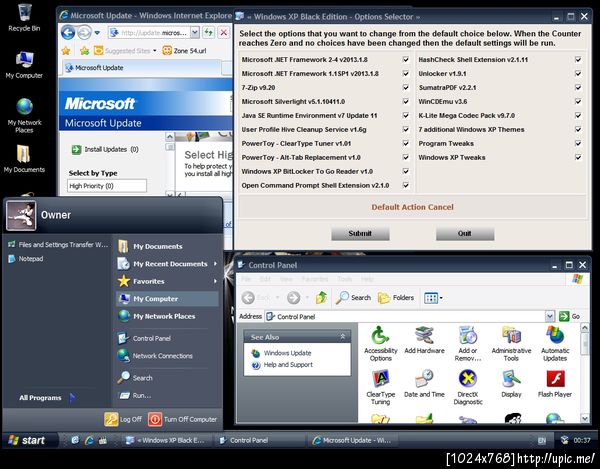The image size is (600, 469).
Task: Click Log Off in Start menu
Action: (123, 419)
